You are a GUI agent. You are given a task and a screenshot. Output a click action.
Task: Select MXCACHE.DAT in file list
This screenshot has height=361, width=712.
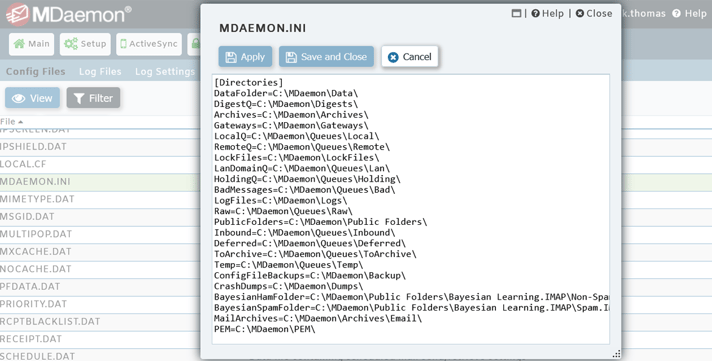click(x=35, y=252)
